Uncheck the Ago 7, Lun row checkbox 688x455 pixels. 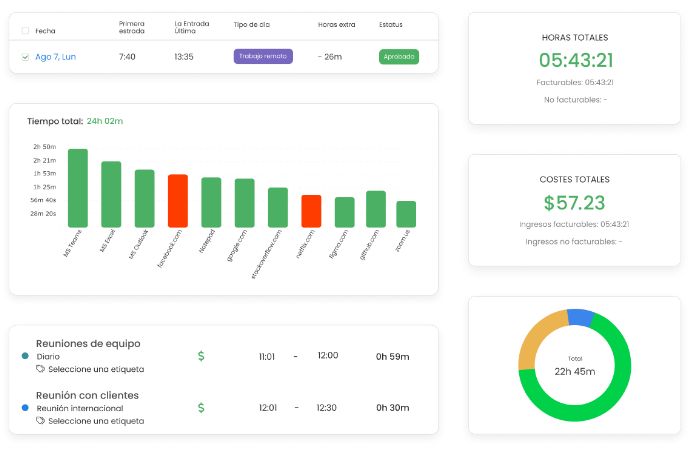click(25, 57)
